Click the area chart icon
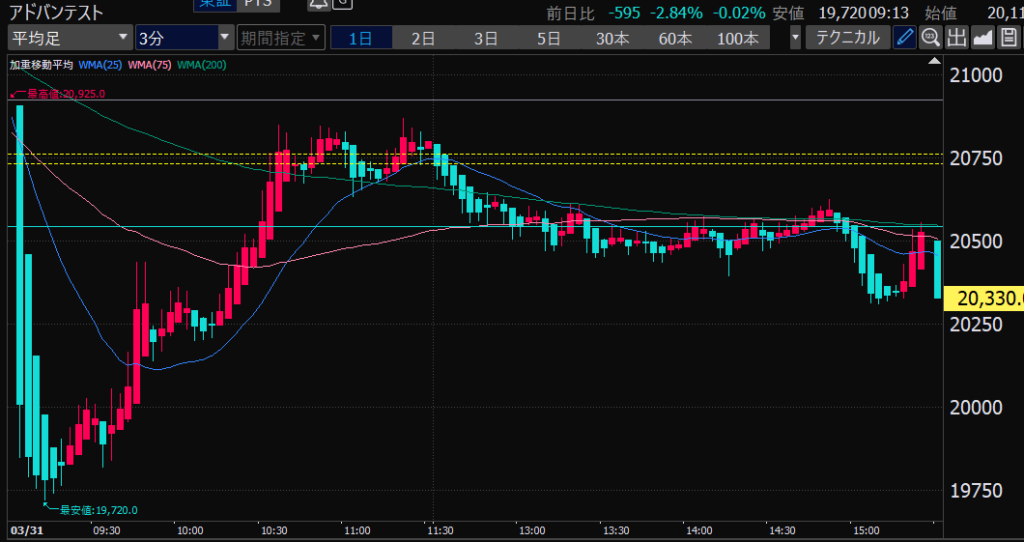Screen dimensions: 1024x542 click(x=982, y=38)
